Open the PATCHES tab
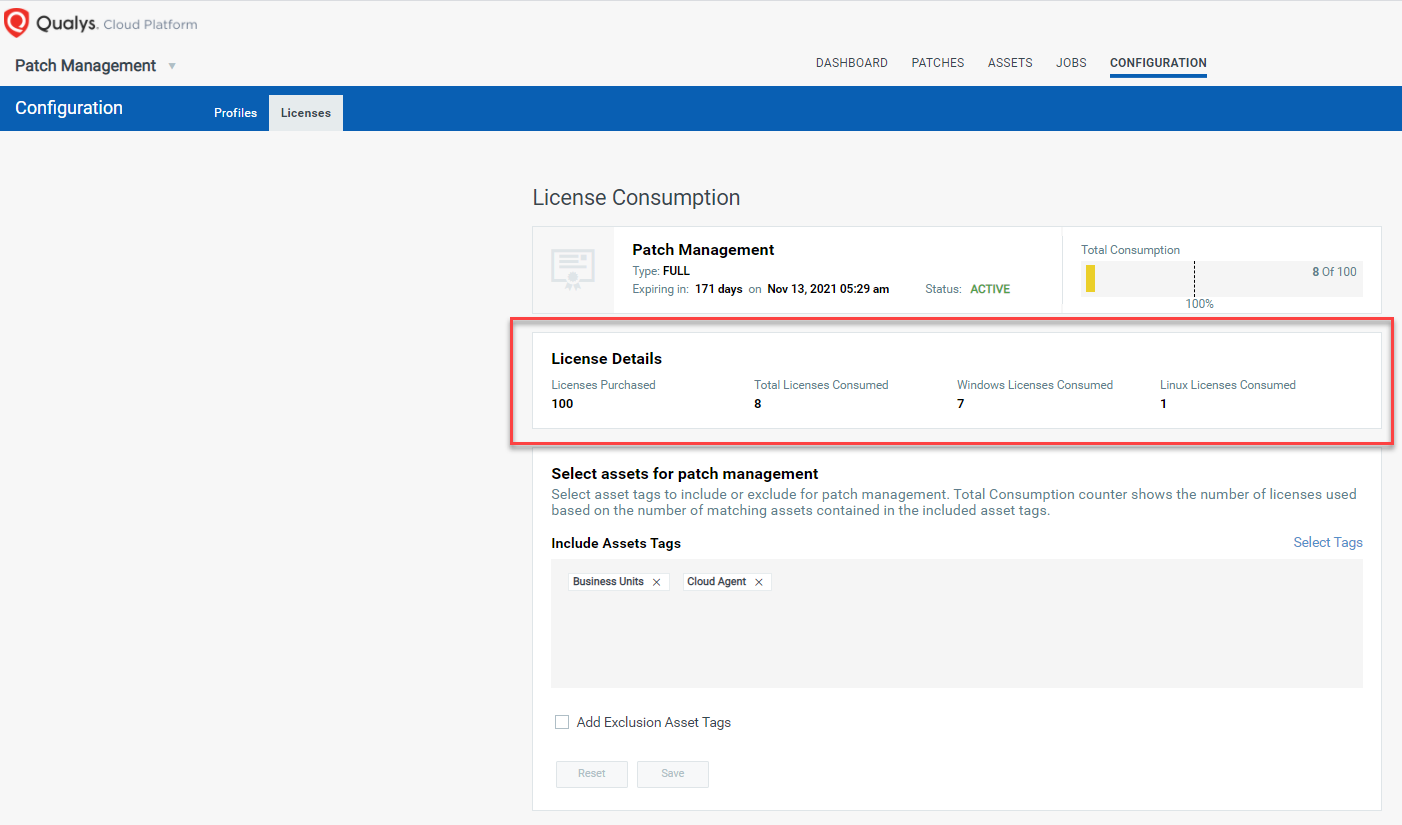The image size is (1402, 825). pos(937,63)
